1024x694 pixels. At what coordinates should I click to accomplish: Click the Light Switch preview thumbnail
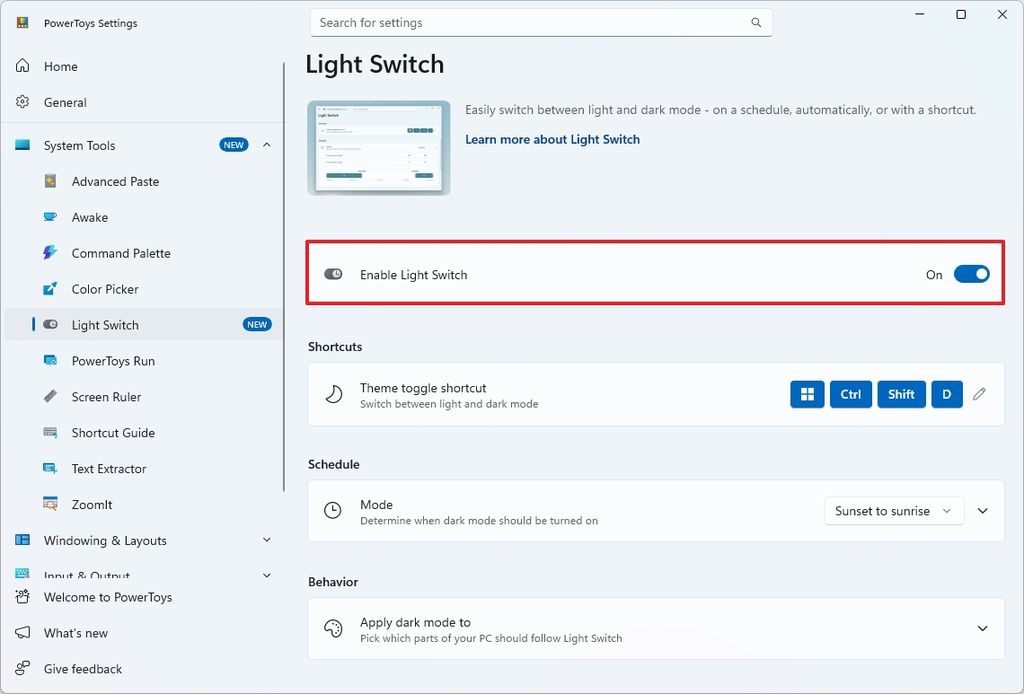pos(379,148)
